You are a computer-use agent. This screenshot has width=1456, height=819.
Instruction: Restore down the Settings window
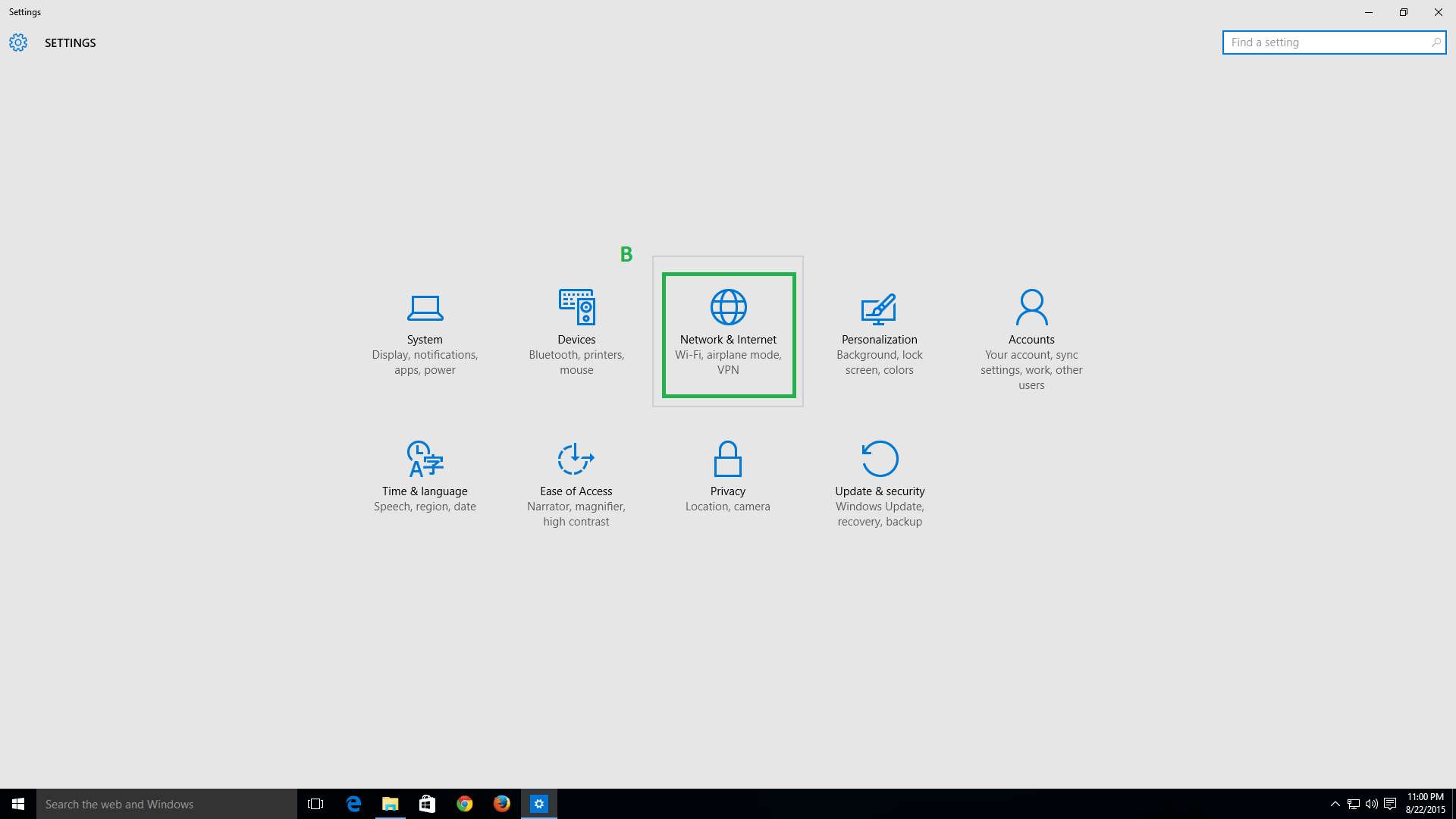tap(1404, 12)
